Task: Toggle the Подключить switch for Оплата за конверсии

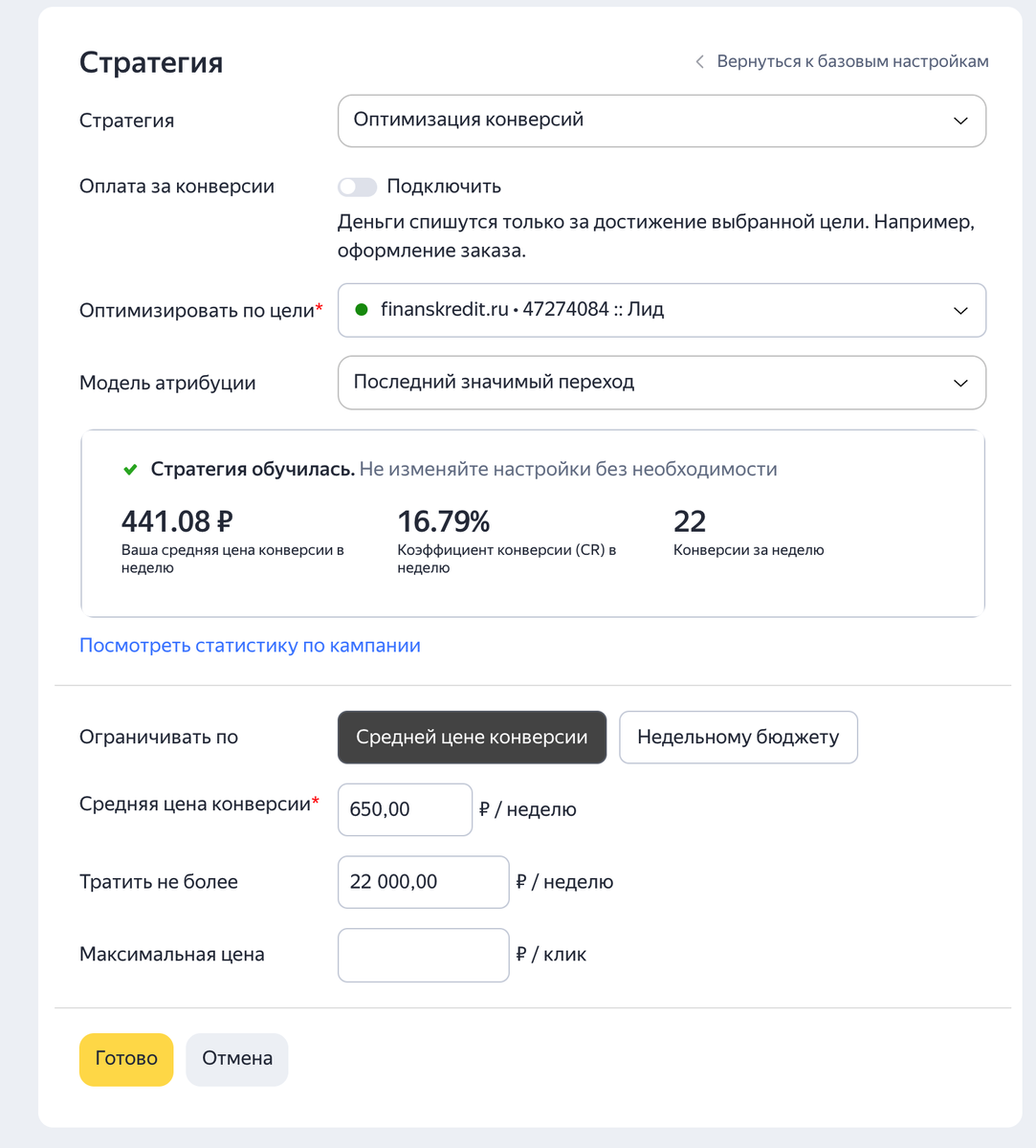Action: (x=357, y=187)
